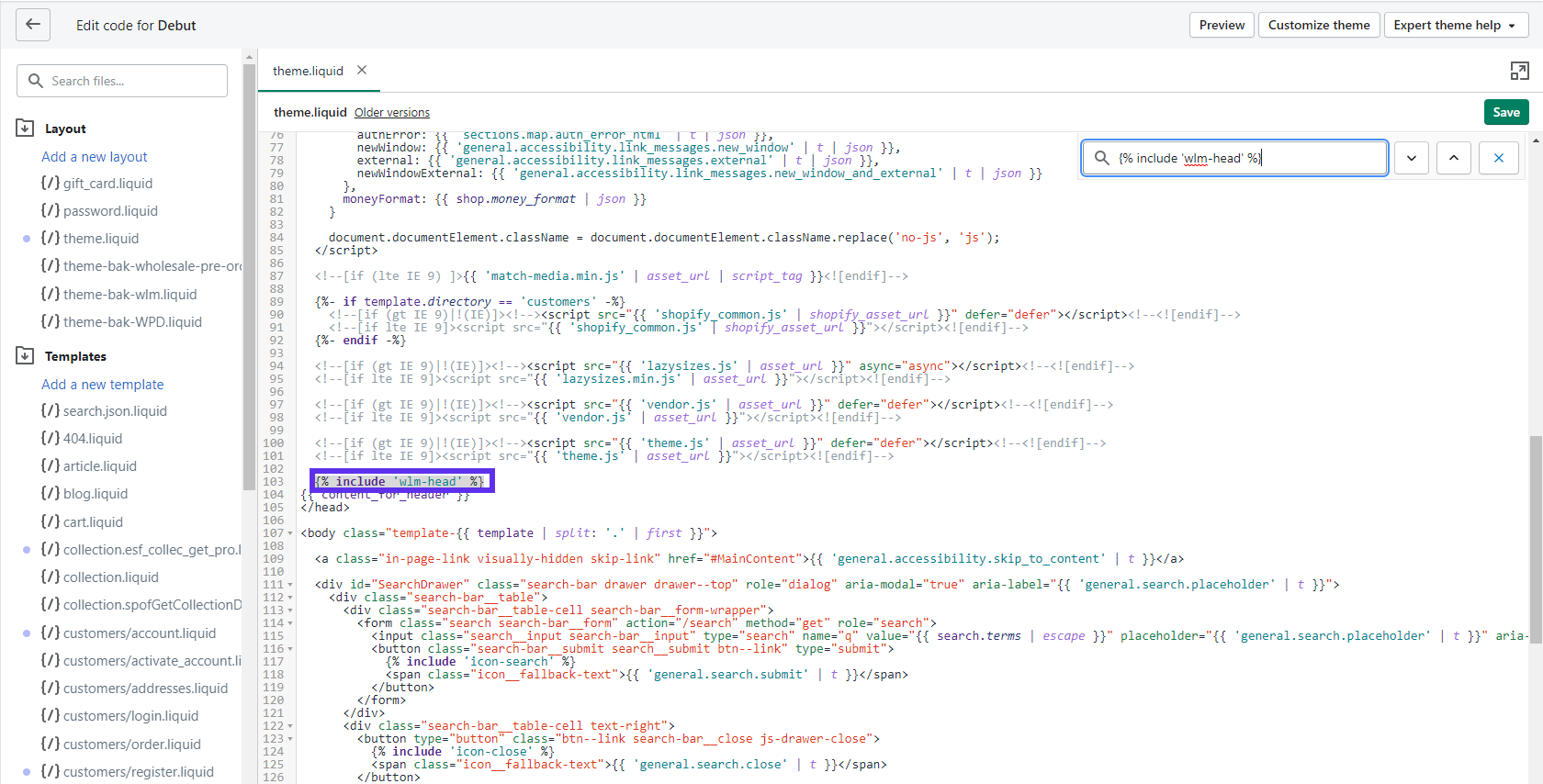
Task: Open theme-bak-wlm.liquid file
Action: coord(118,295)
